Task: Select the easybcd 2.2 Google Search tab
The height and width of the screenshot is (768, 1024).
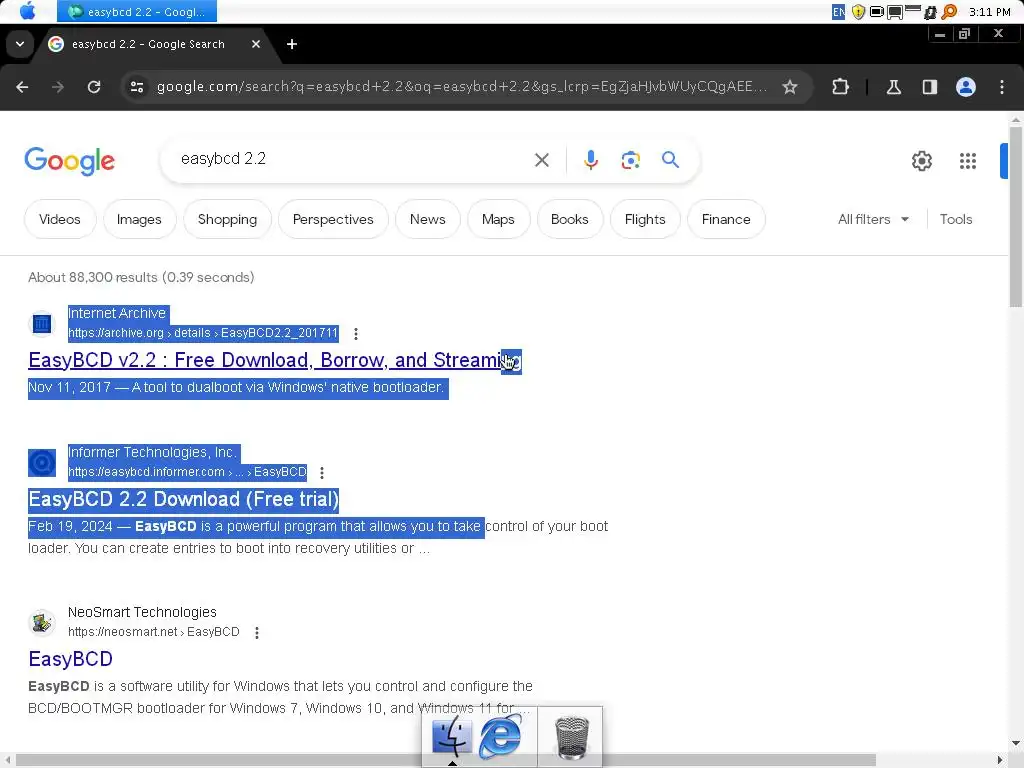Action: (x=148, y=44)
